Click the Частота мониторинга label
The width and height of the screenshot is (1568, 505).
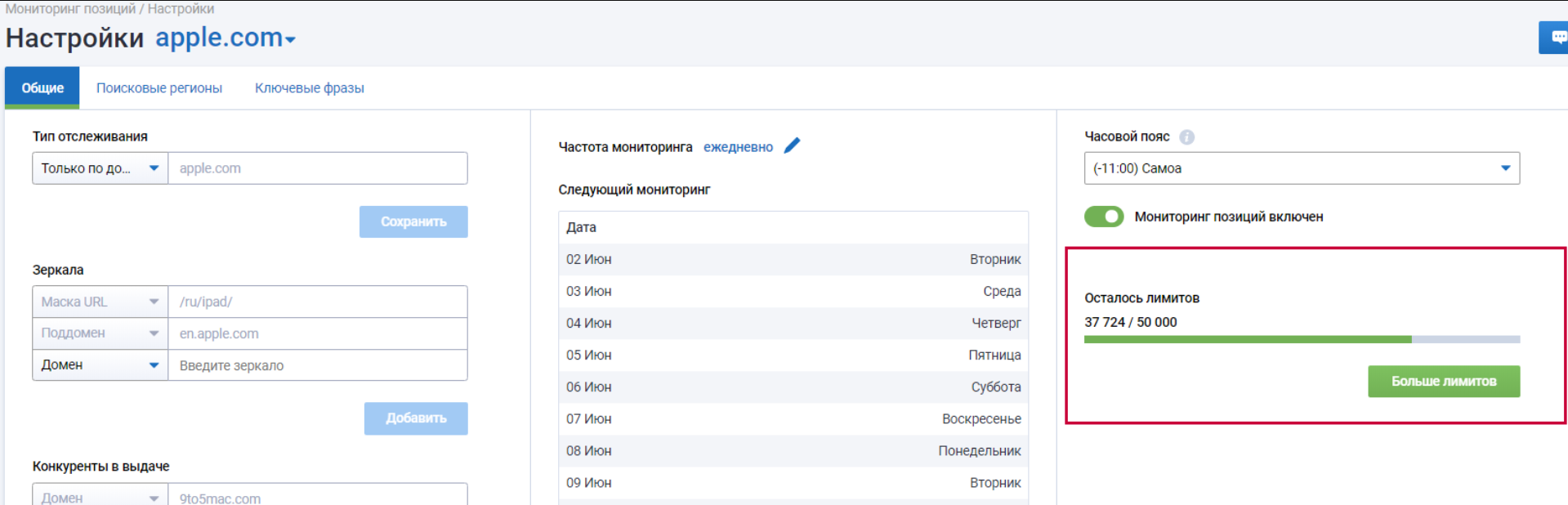point(625,147)
